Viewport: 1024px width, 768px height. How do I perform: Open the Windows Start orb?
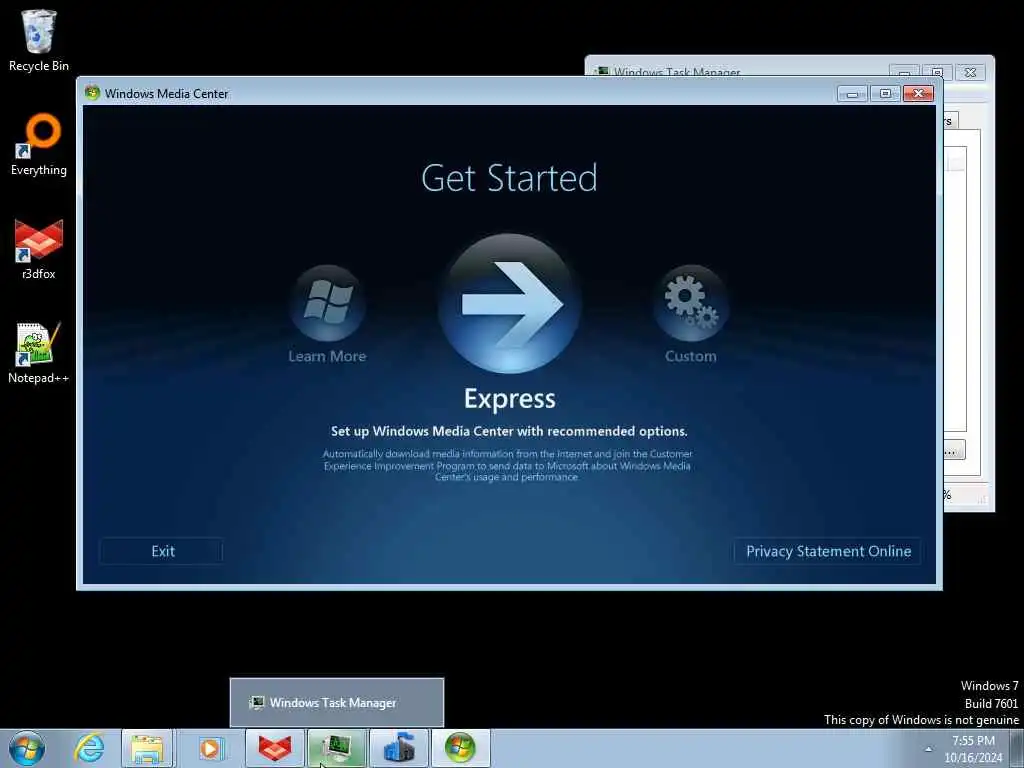point(27,748)
